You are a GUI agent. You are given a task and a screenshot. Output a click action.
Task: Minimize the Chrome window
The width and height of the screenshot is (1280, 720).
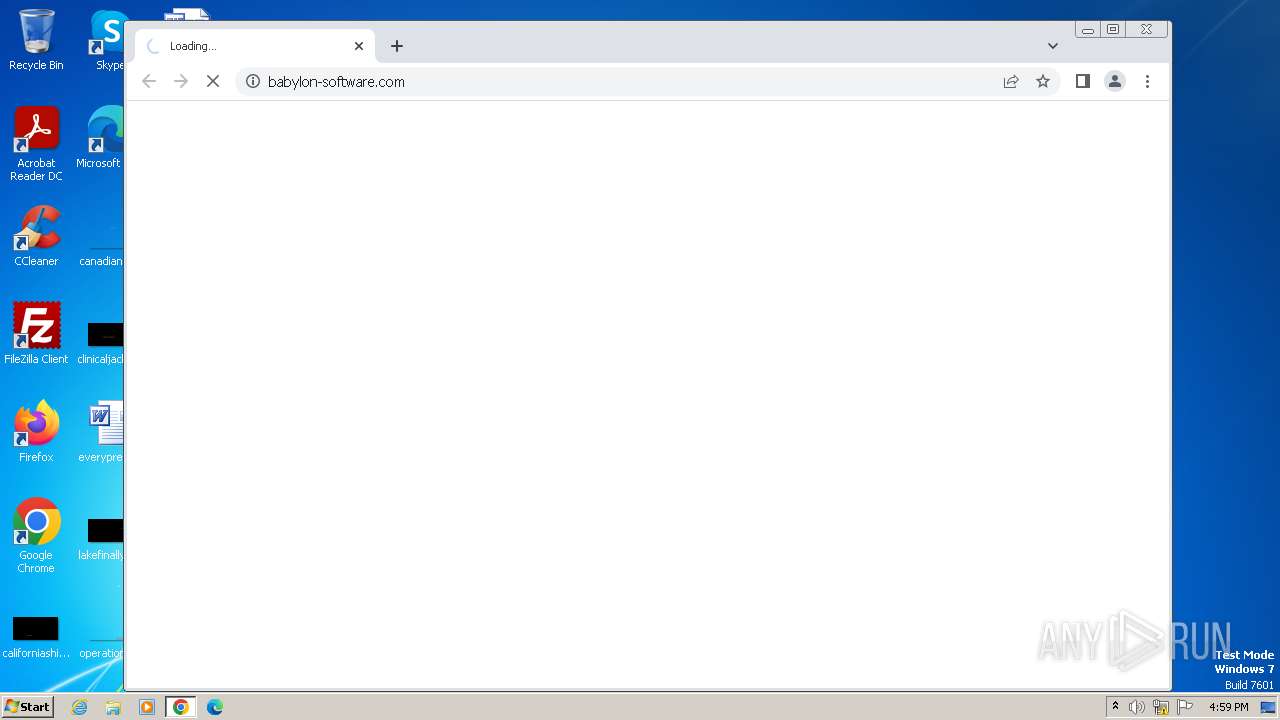(1088, 30)
